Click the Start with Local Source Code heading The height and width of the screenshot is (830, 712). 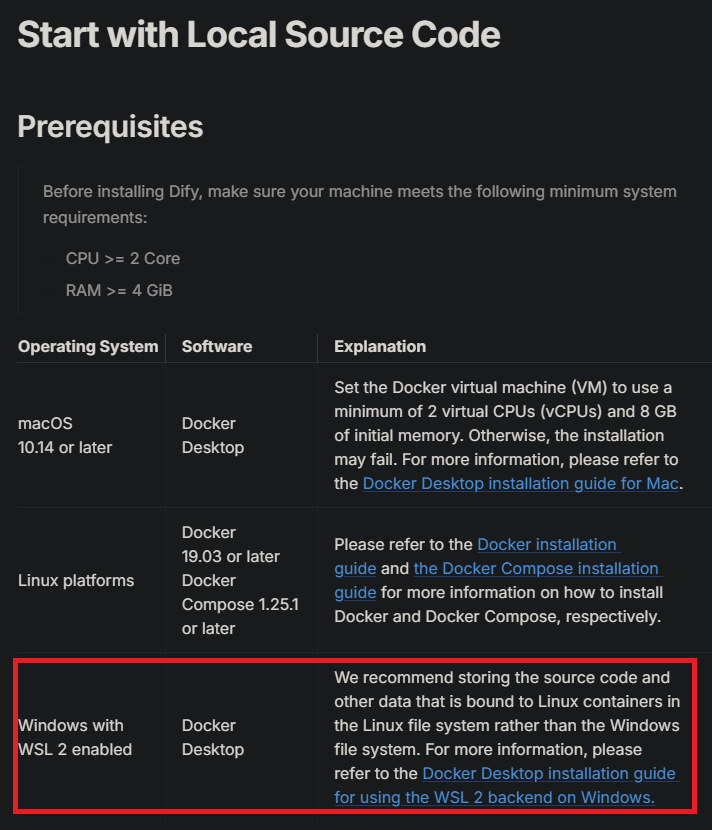[x=259, y=35]
